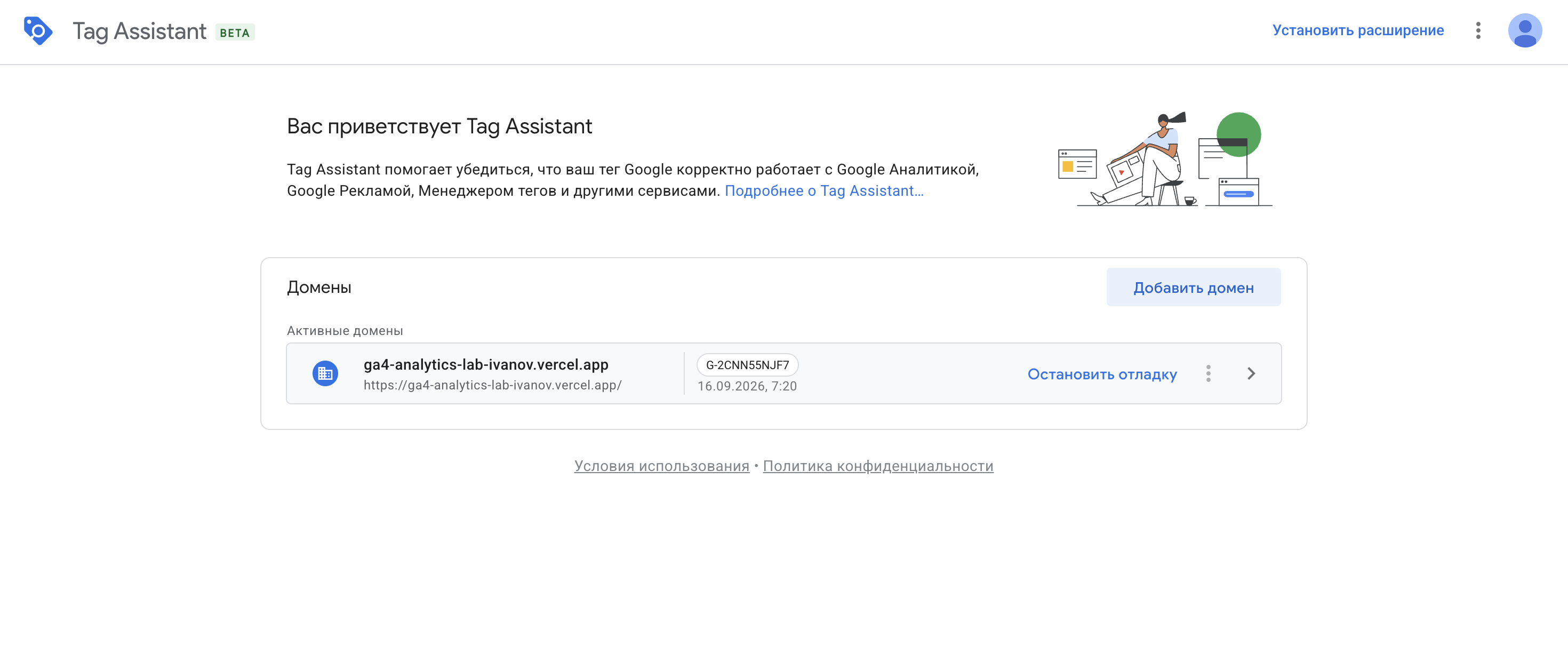Click the welcome illustration image
The image size is (1568, 670).
pyautogui.click(x=1165, y=159)
